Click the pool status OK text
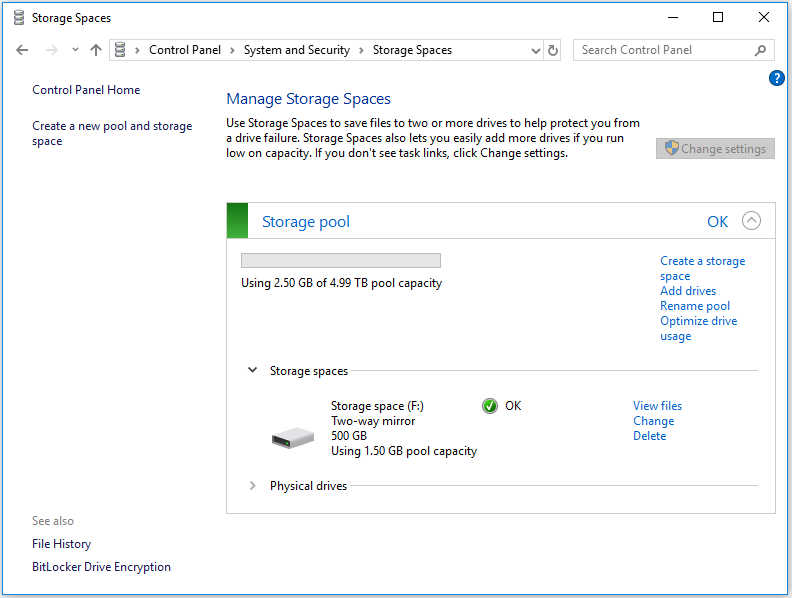Screen dimensions: 792x598 tap(717, 222)
